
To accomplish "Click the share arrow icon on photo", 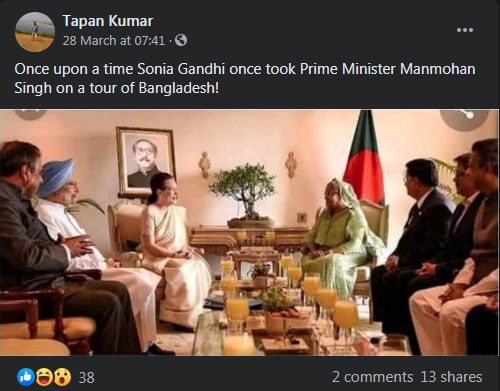I will [464, 116].
